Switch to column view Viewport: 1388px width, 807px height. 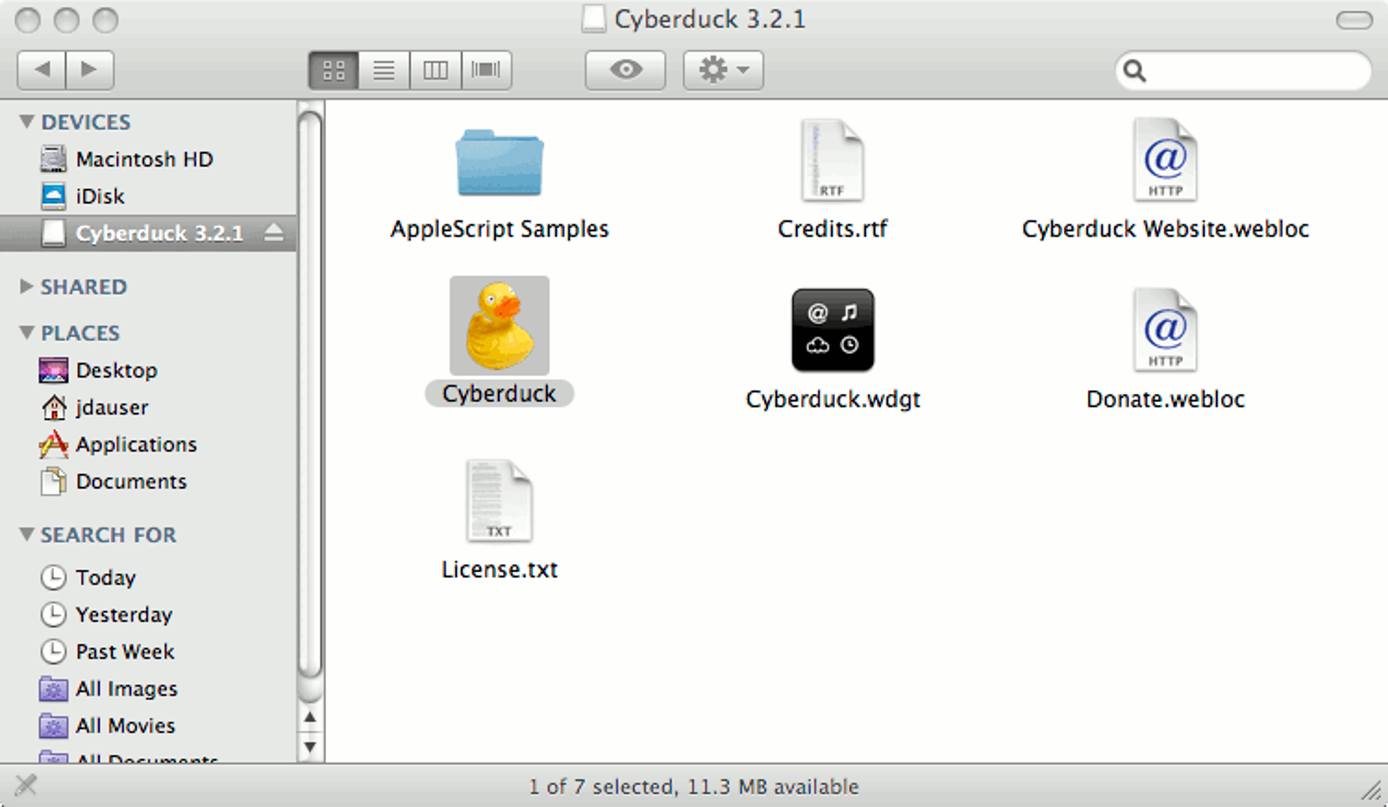pyautogui.click(x=435, y=70)
